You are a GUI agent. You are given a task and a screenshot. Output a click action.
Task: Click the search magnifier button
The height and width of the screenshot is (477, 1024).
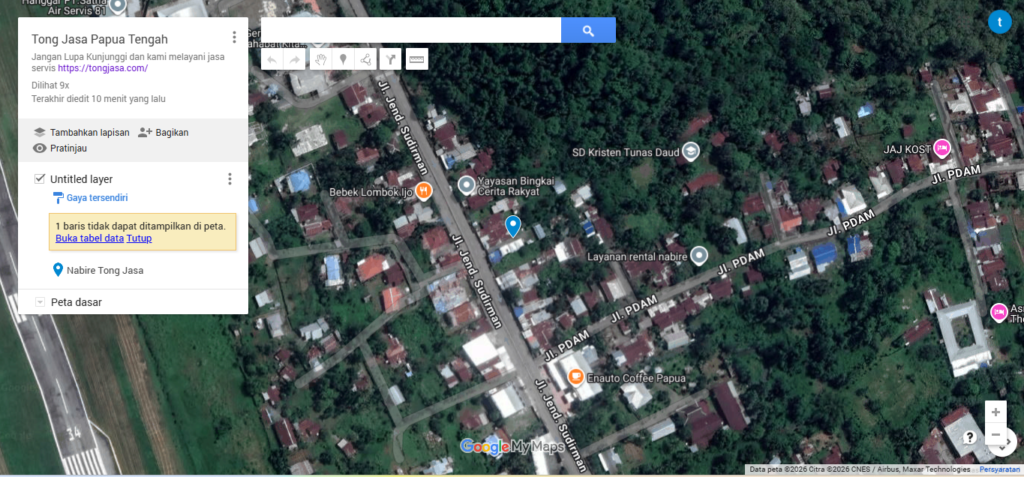(588, 30)
